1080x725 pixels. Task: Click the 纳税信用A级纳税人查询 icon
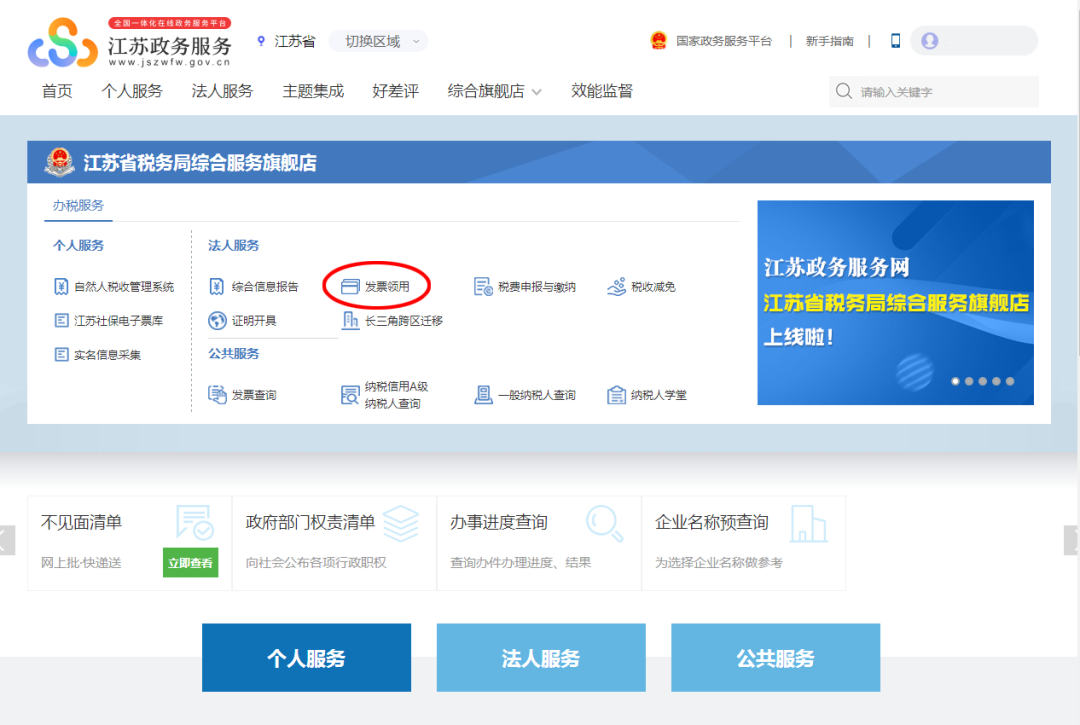point(351,395)
